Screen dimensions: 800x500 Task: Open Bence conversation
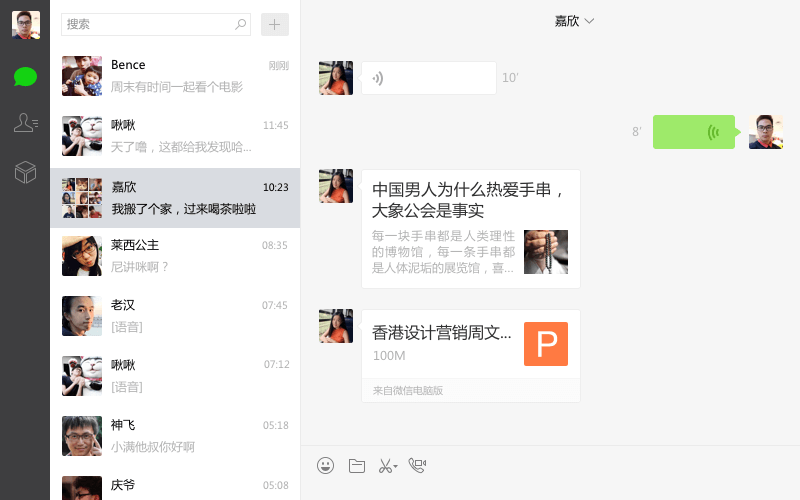click(175, 76)
